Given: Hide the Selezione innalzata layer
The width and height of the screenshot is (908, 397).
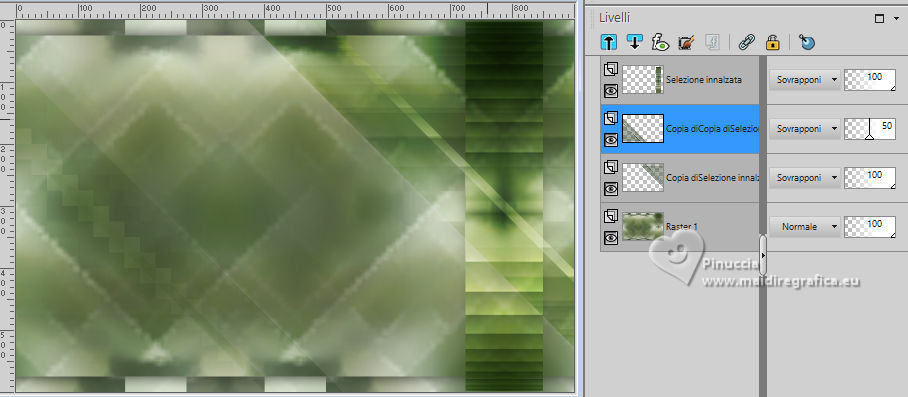Looking at the screenshot, I should pyautogui.click(x=610, y=90).
